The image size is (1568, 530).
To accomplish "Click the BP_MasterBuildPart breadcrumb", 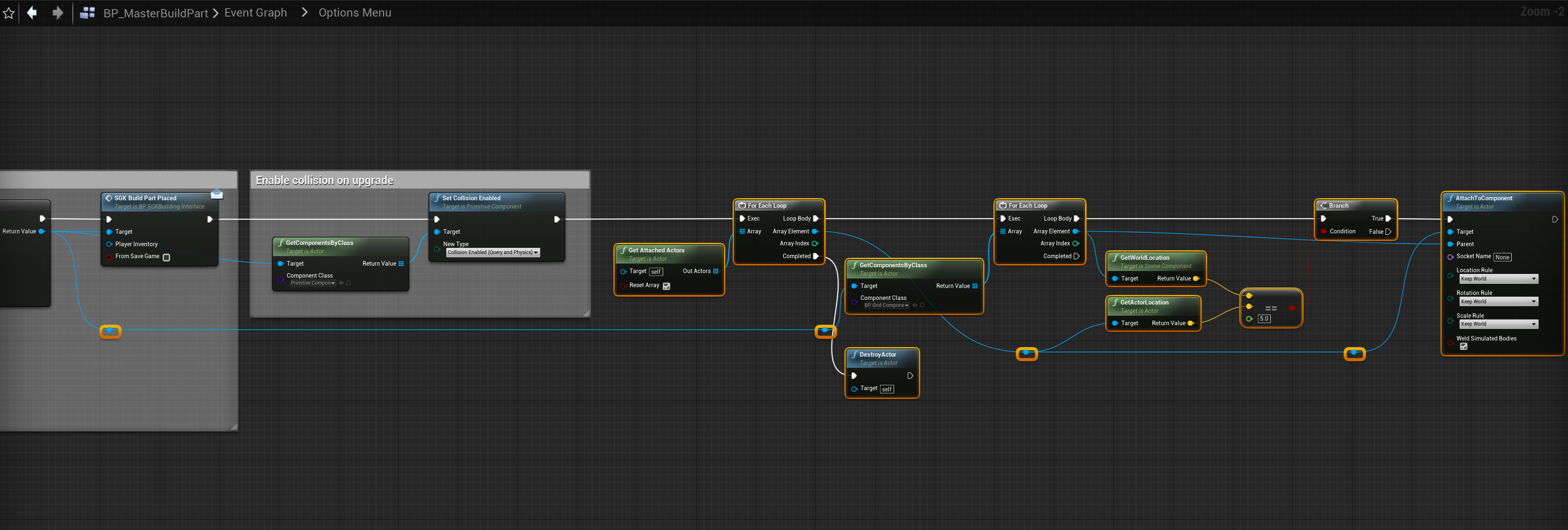I will (x=156, y=13).
